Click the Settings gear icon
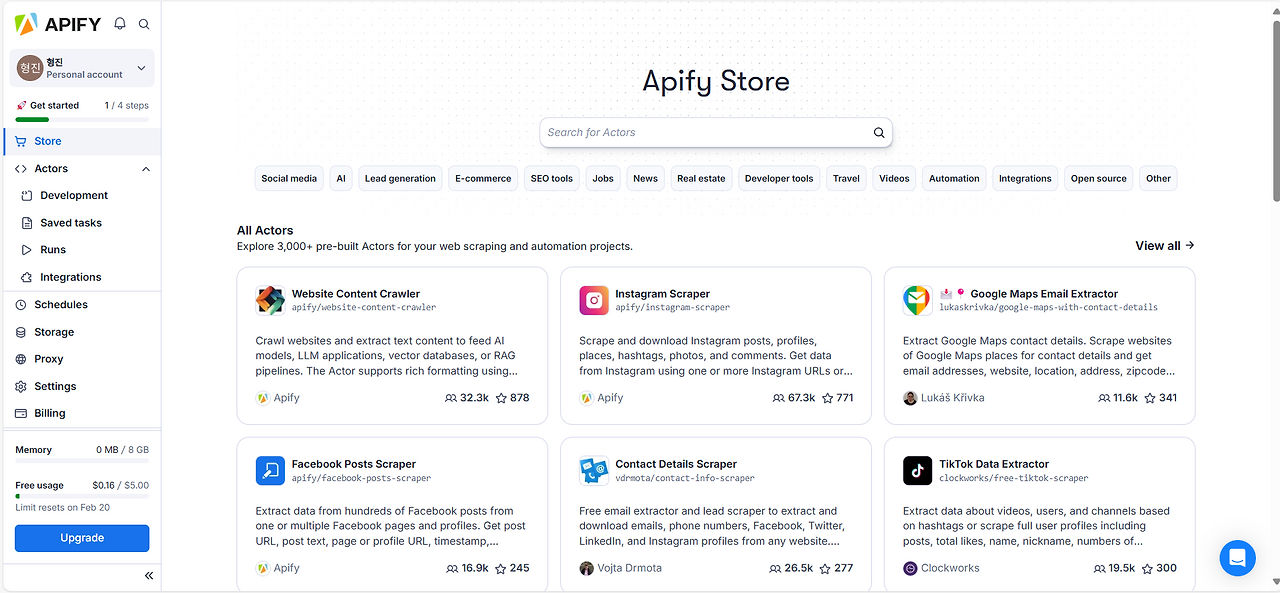1280x593 pixels. (x=22, y=386)
